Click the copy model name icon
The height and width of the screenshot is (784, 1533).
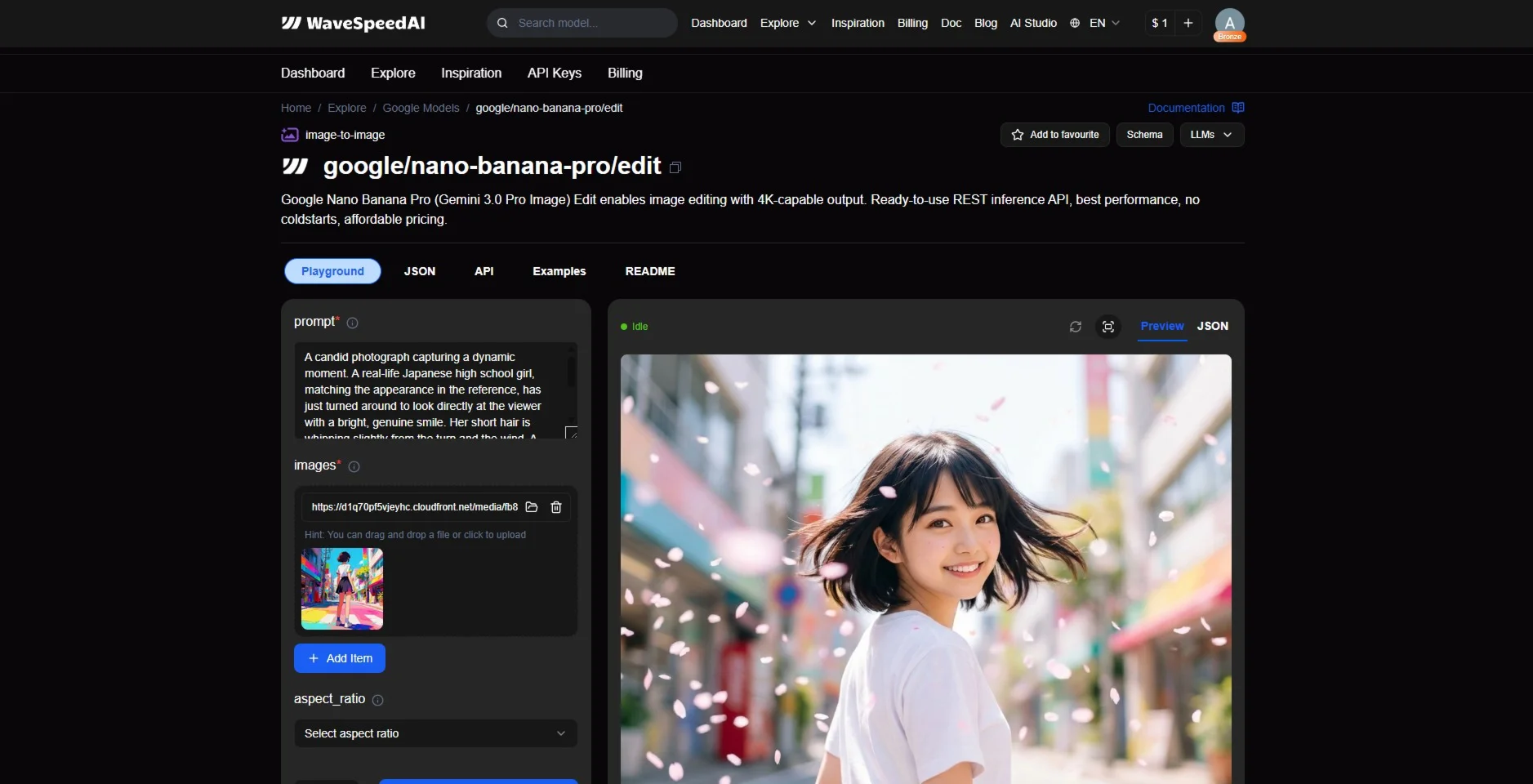click(675, 167)
